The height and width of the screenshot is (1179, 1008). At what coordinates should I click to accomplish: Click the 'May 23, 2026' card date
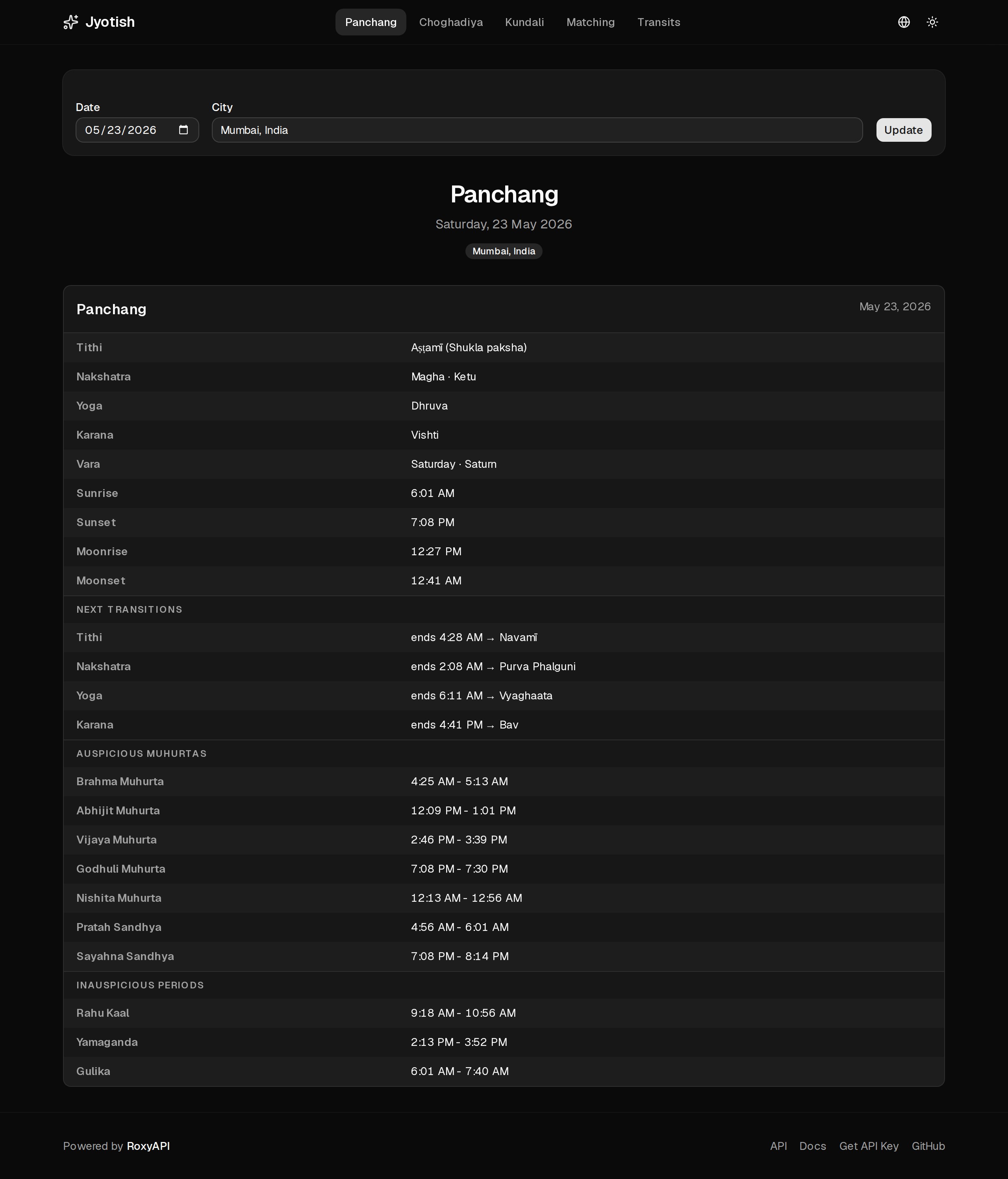pyautogui.click(x=895, y=307)
